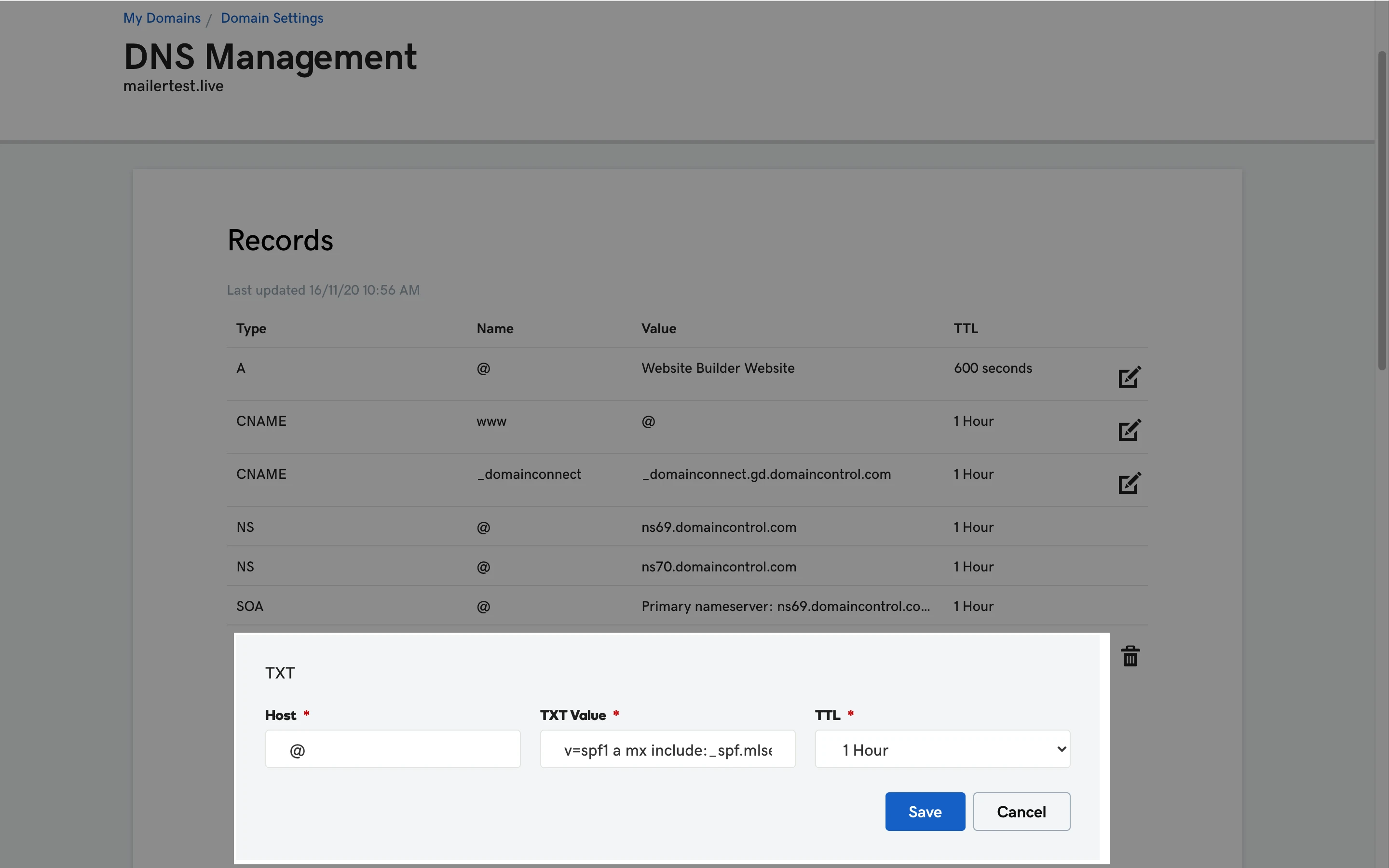
Task: Open Domain Settings breadcrumb link
Action: click(272, 18)
